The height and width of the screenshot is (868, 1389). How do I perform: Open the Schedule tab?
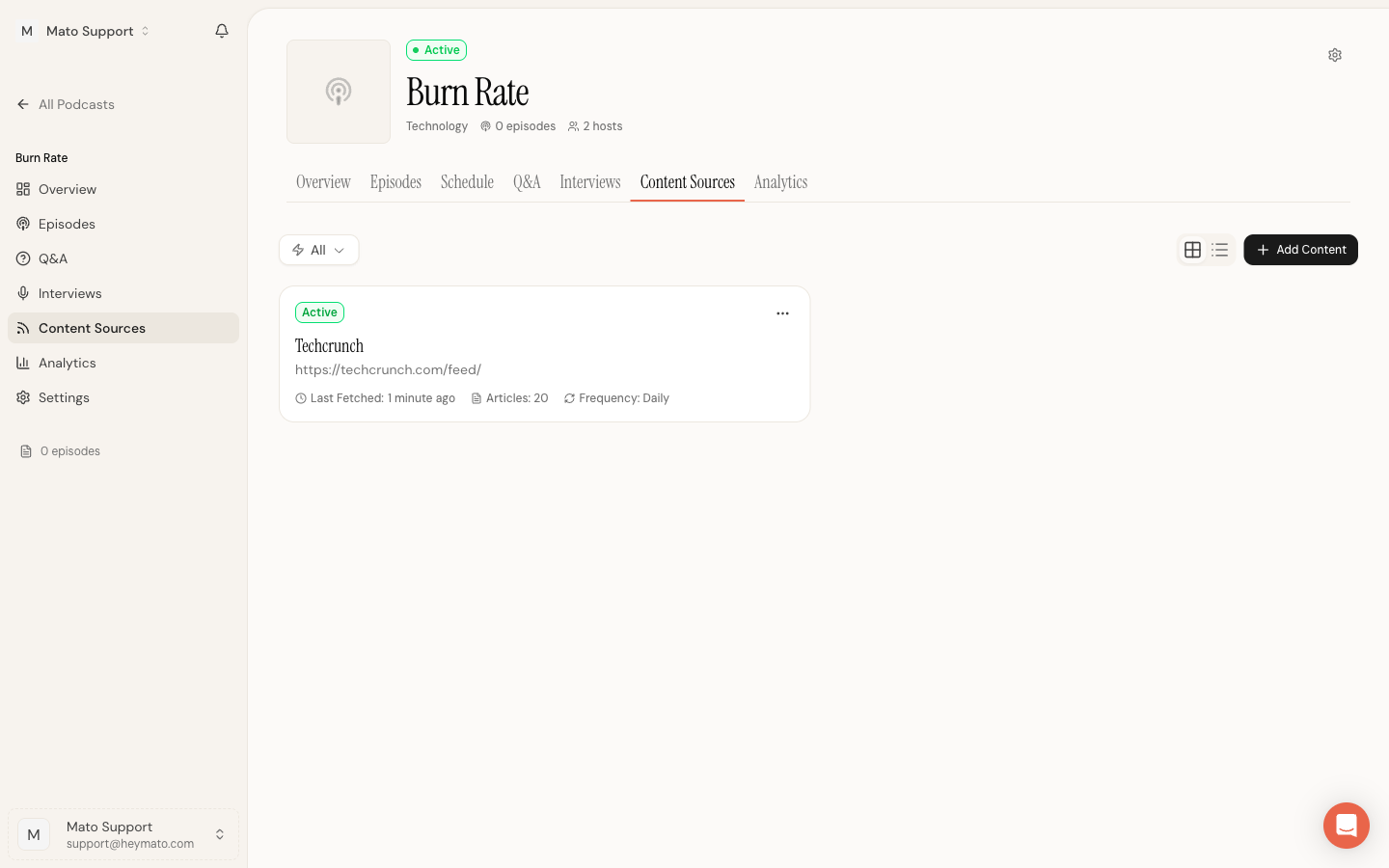[467, 182]
